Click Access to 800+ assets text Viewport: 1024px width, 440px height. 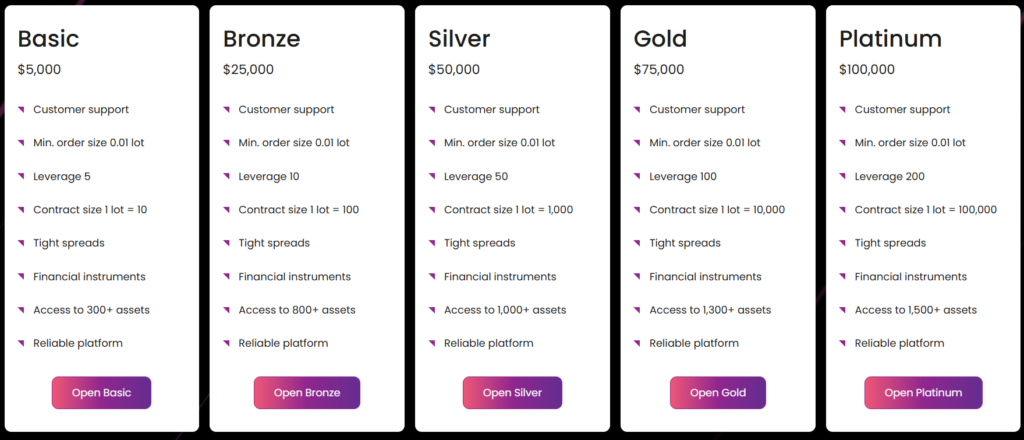click(x=297, y=310)
